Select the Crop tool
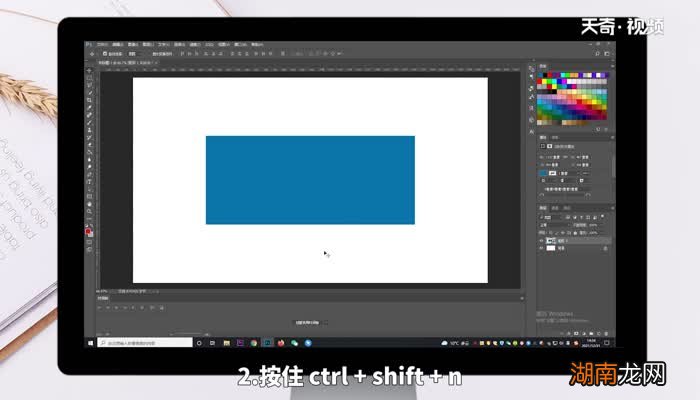Image resolution: width=700 pixels, height=400 pixels. pyautogui.click(x=89, y=101)
